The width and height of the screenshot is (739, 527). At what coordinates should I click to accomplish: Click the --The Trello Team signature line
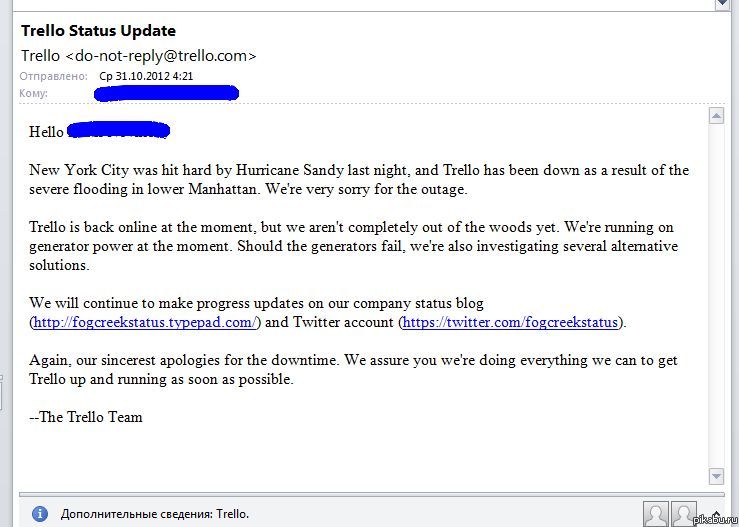[86, 417]
